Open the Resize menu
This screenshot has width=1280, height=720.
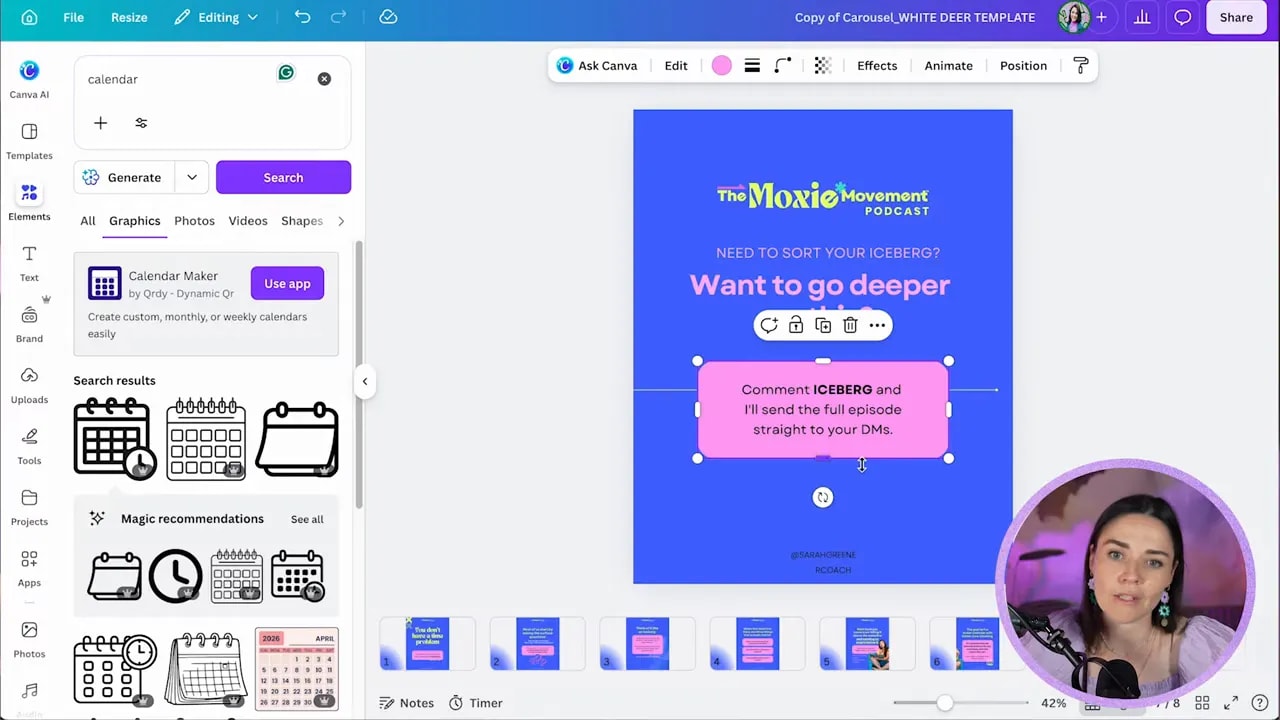129,17
